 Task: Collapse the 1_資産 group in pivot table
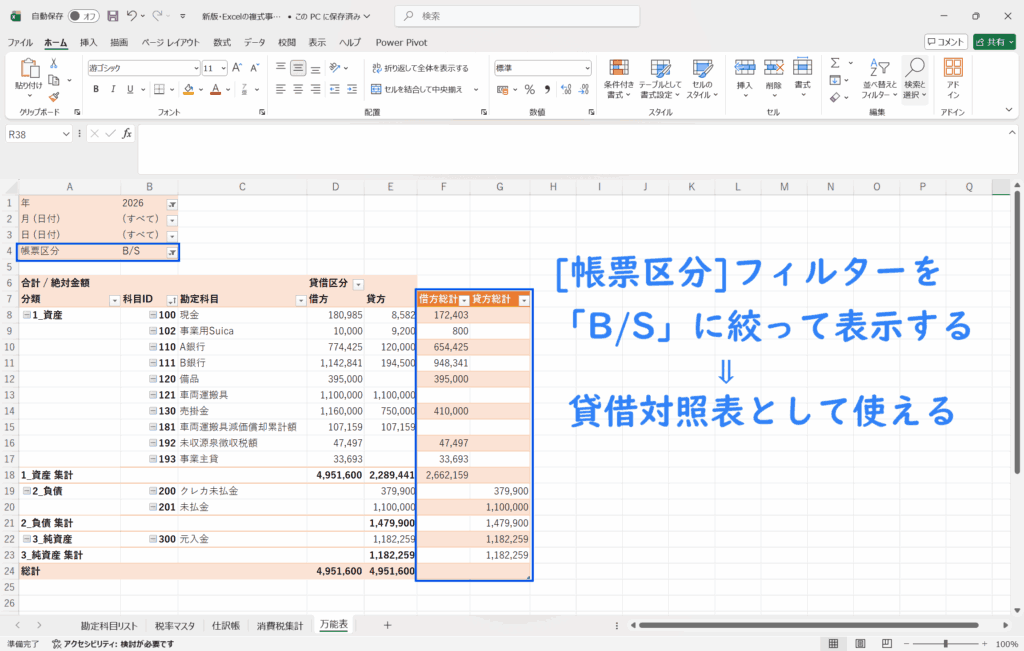[x=26, y=315]
